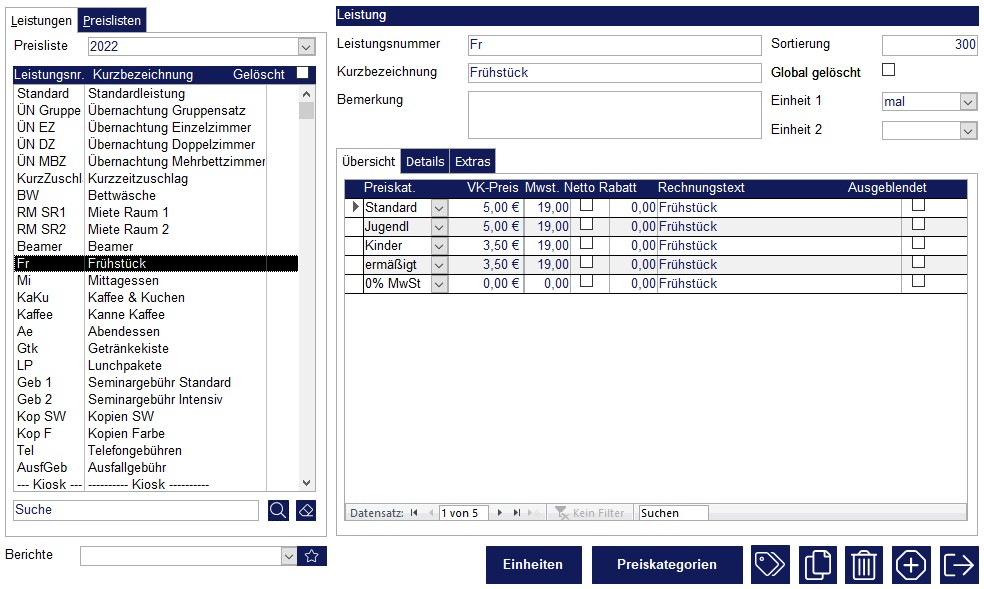Click the plus icon to add service
The height and width of the screenshot is (589, 984).
911,564
